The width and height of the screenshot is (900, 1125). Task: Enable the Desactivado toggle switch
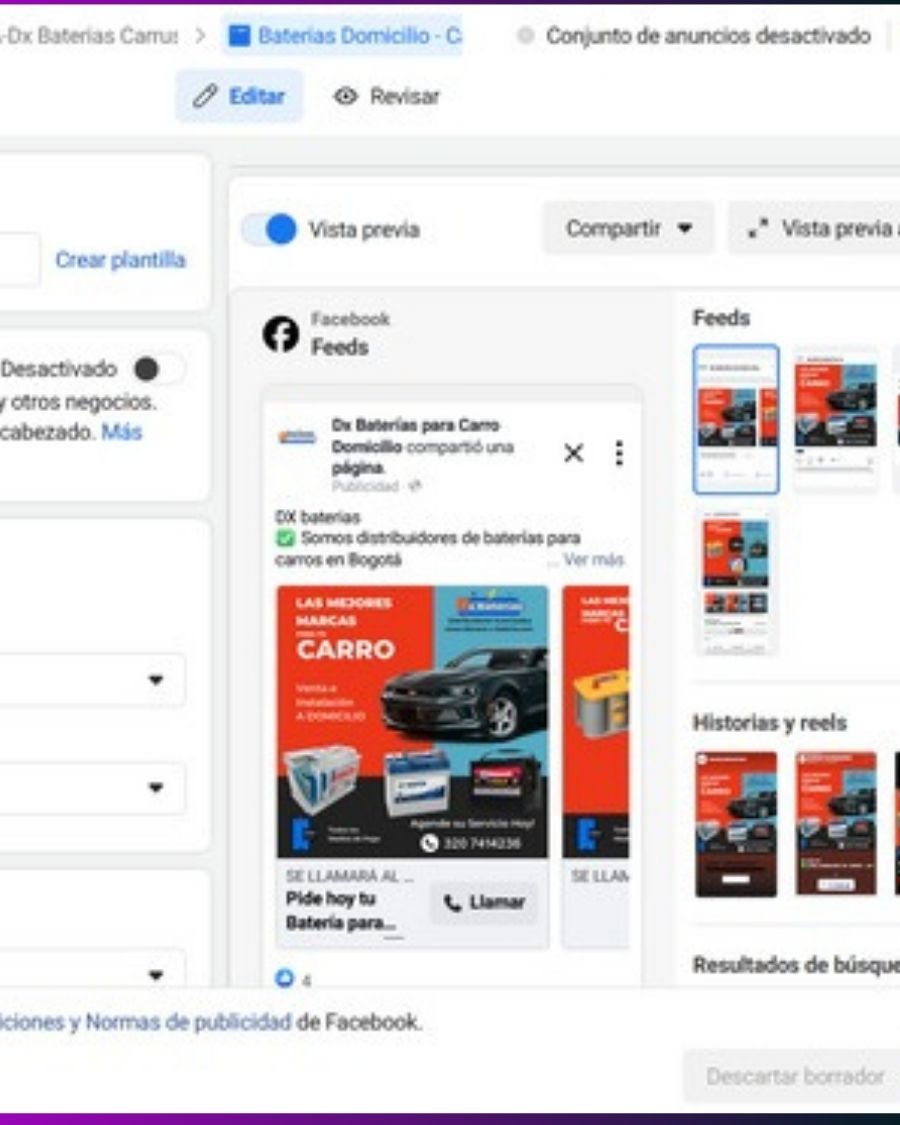click(159, 369)
